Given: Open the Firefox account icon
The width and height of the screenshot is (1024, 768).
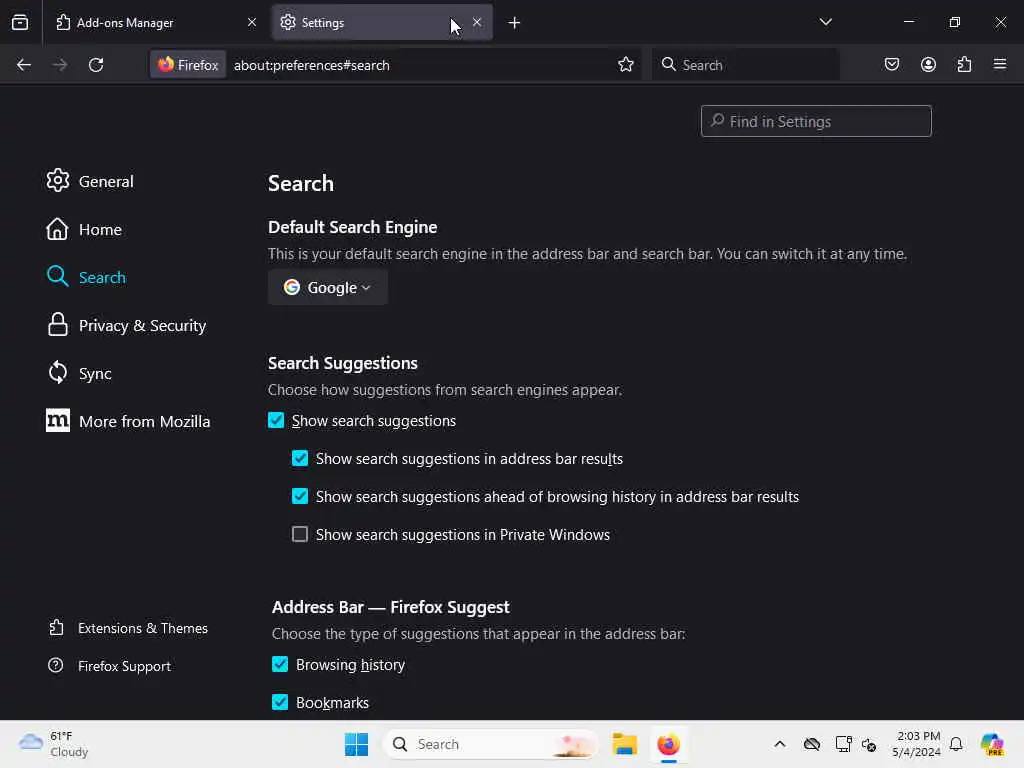Looking at the screenshot, I should click(x=928, y=64).
